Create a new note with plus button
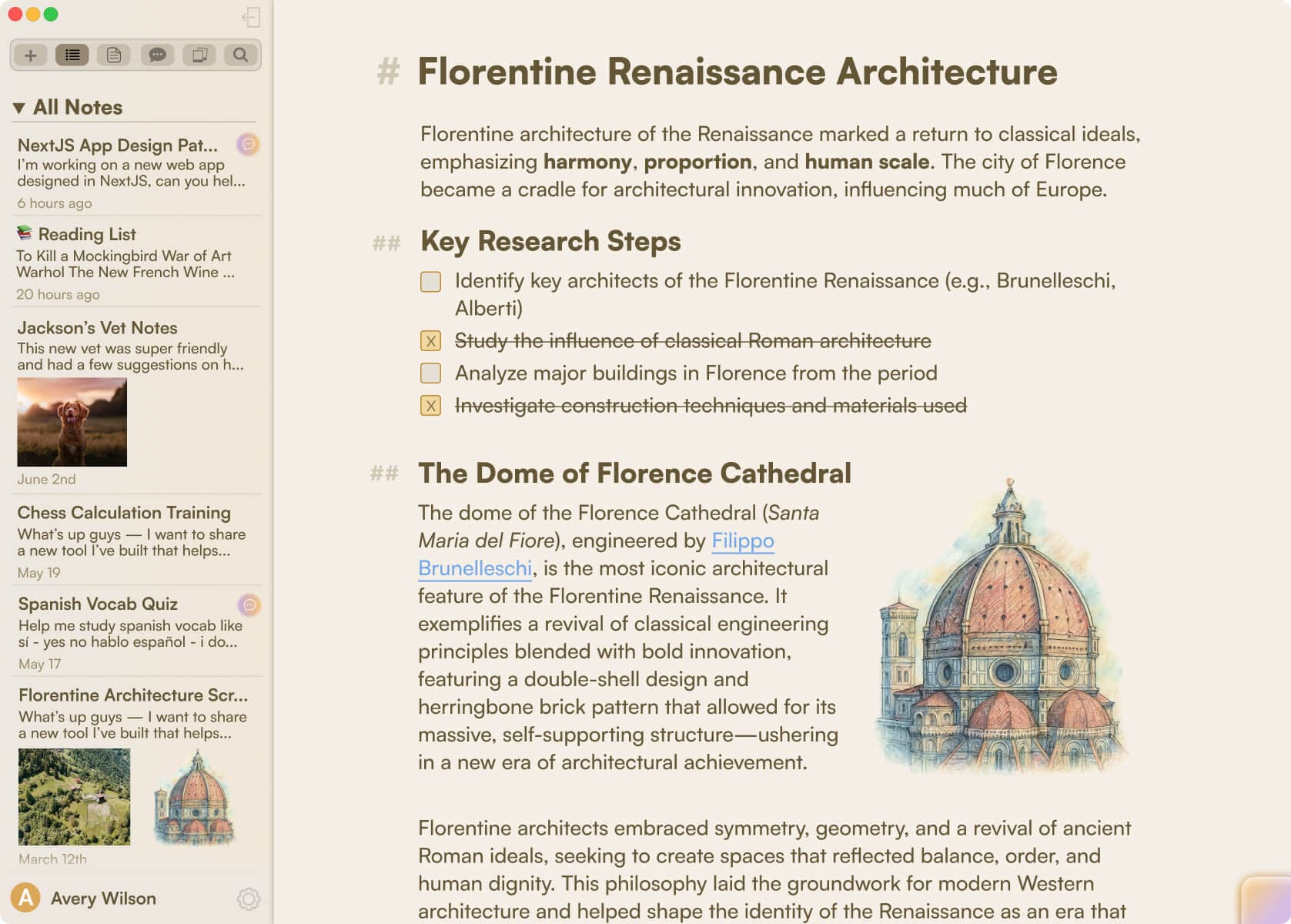This screenshot has height=924, width=1291. pyautogui.click(x=31, y=55)
